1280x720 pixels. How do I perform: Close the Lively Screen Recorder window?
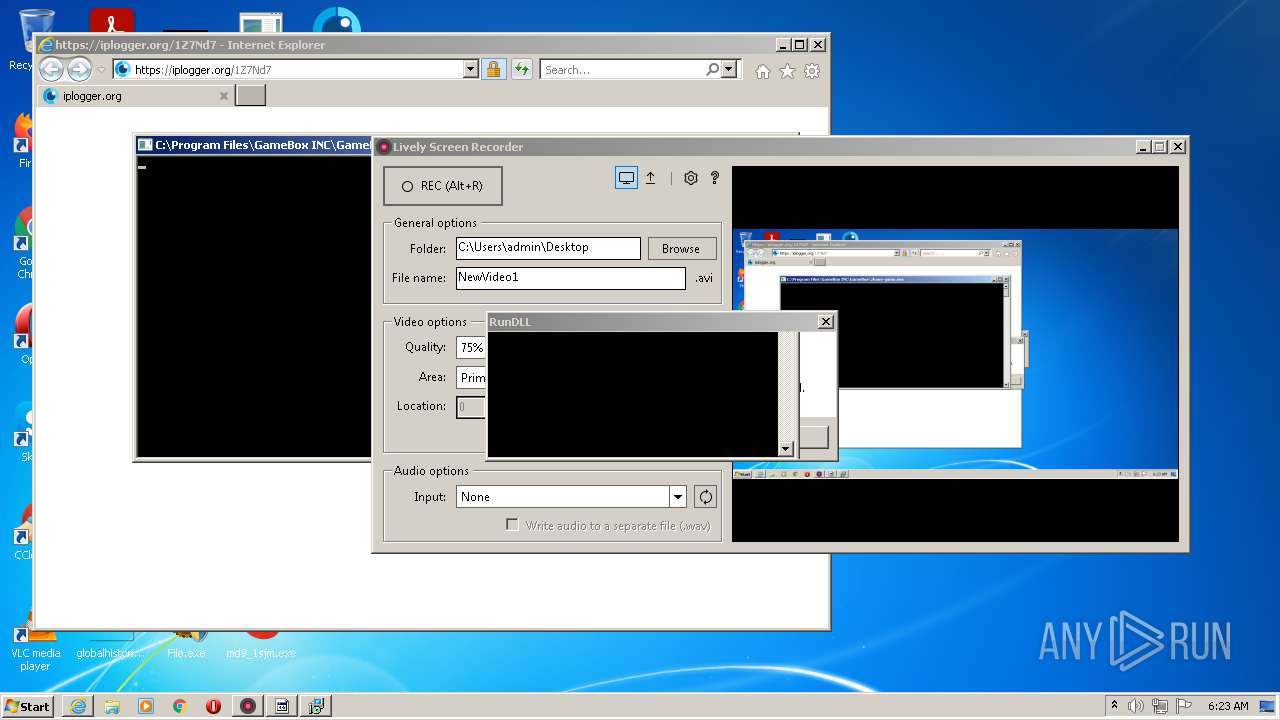click(1178, 147)
